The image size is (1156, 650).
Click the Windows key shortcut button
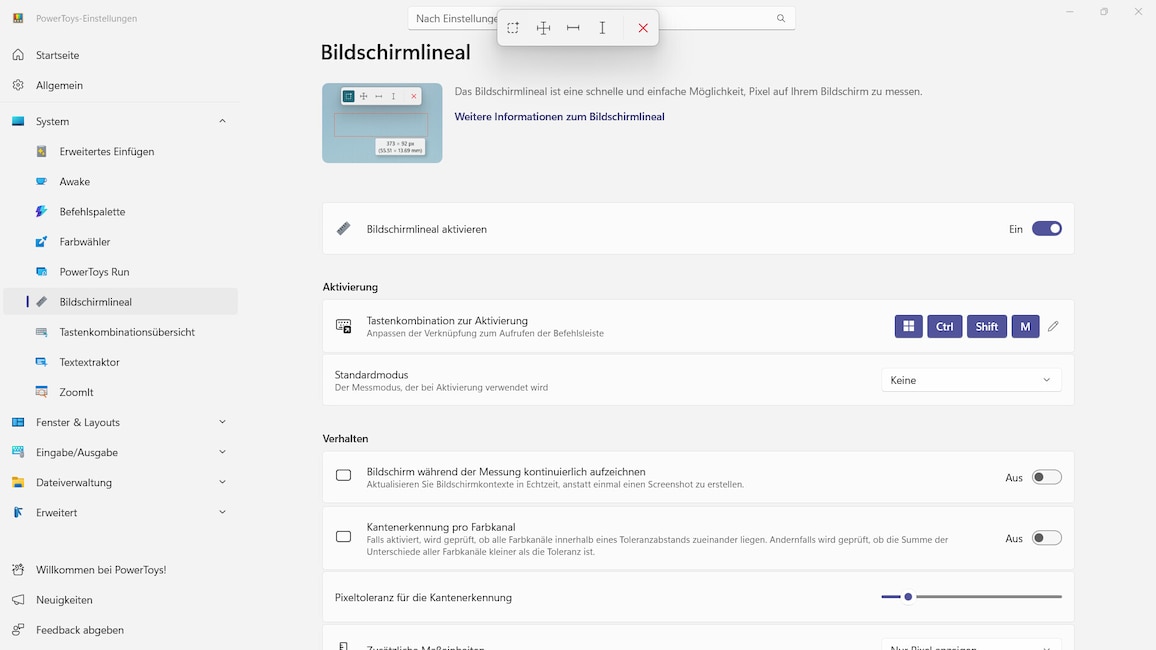908,326
